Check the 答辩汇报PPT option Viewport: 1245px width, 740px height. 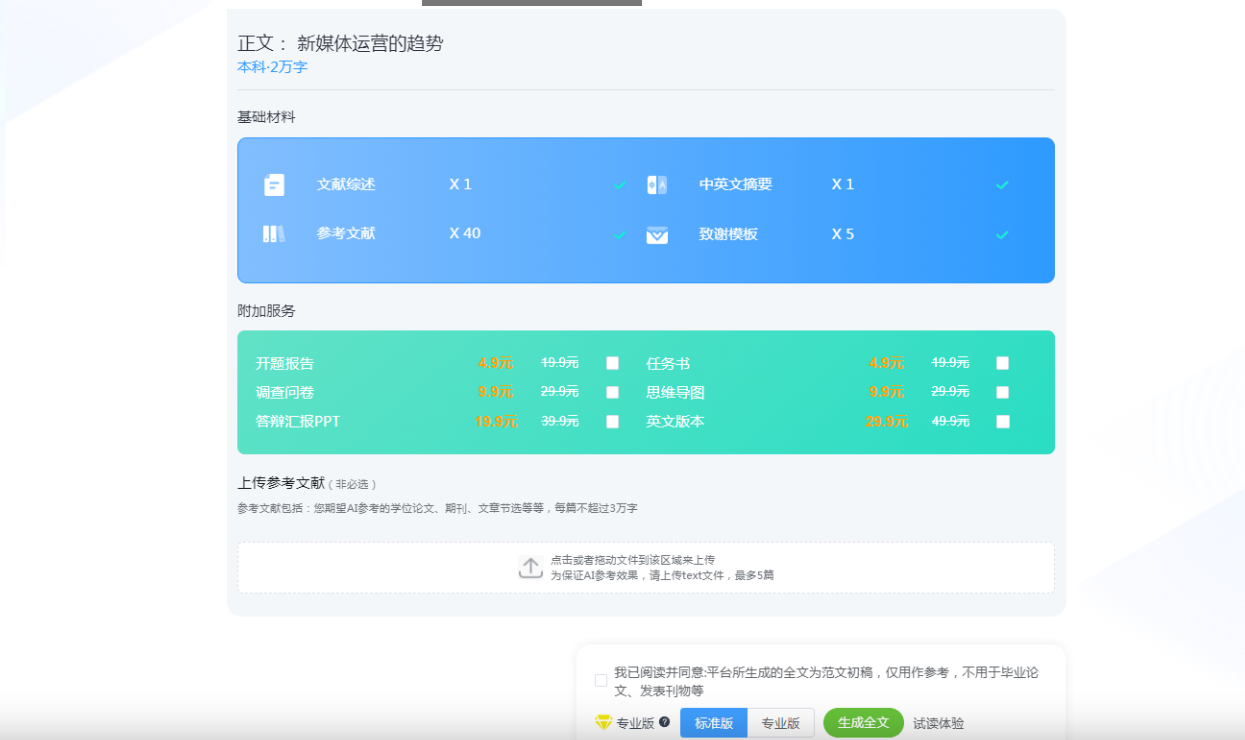point(612,421)
